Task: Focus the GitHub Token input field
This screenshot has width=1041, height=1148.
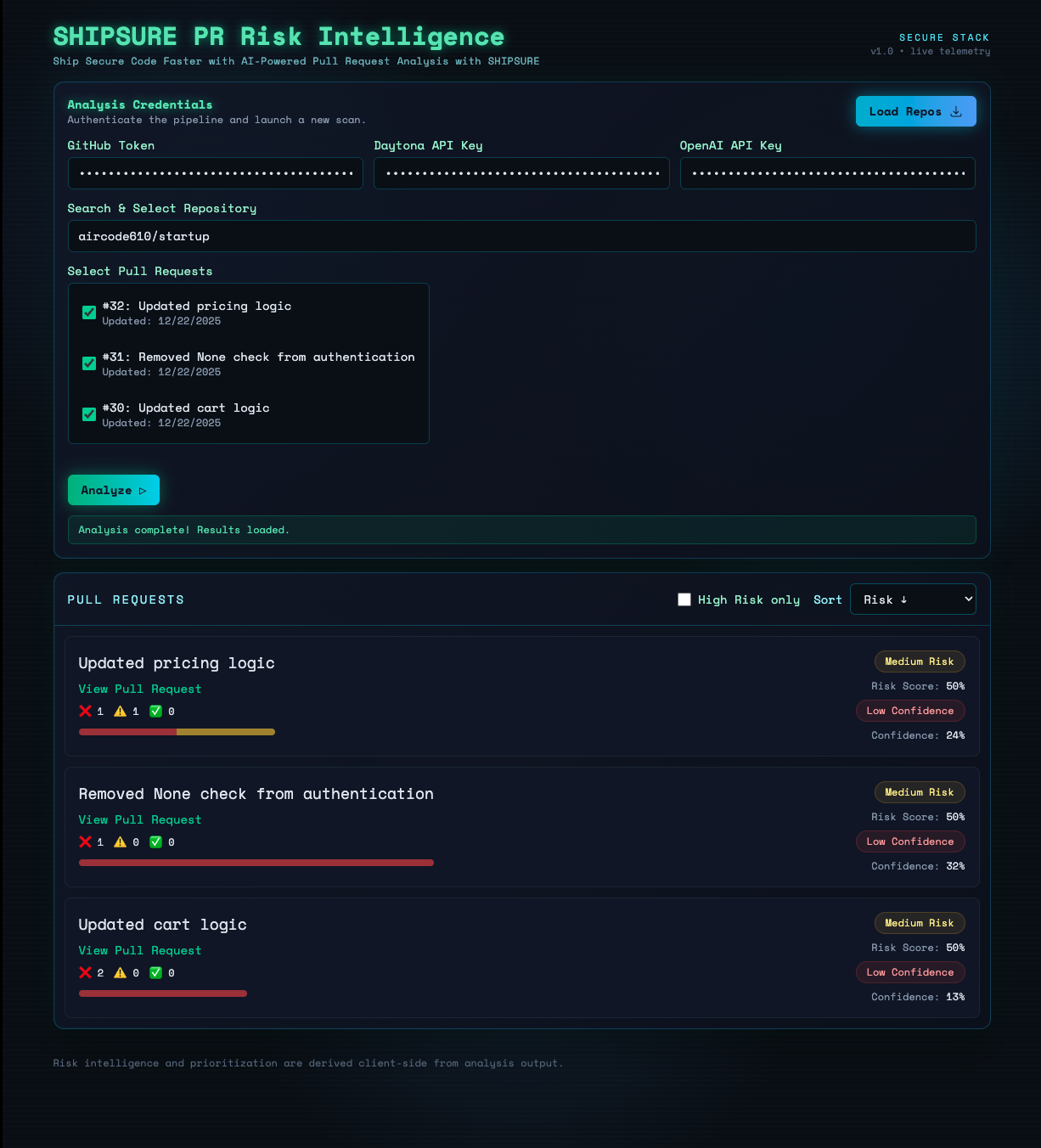Action: tap(216, 173)
